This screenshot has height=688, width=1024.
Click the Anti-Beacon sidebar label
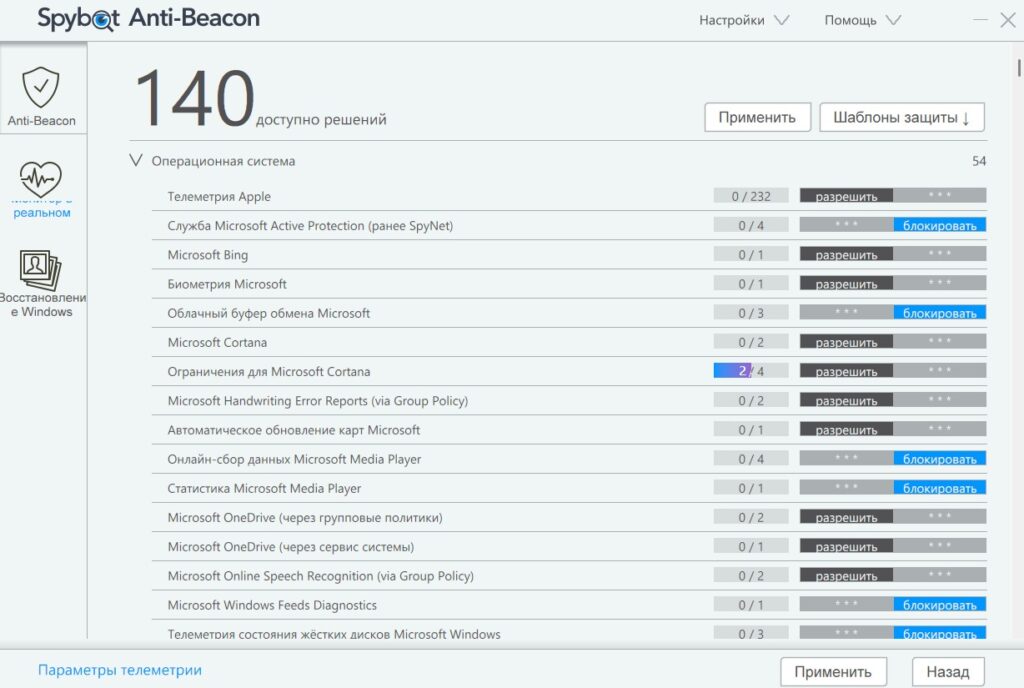point(41,121)
